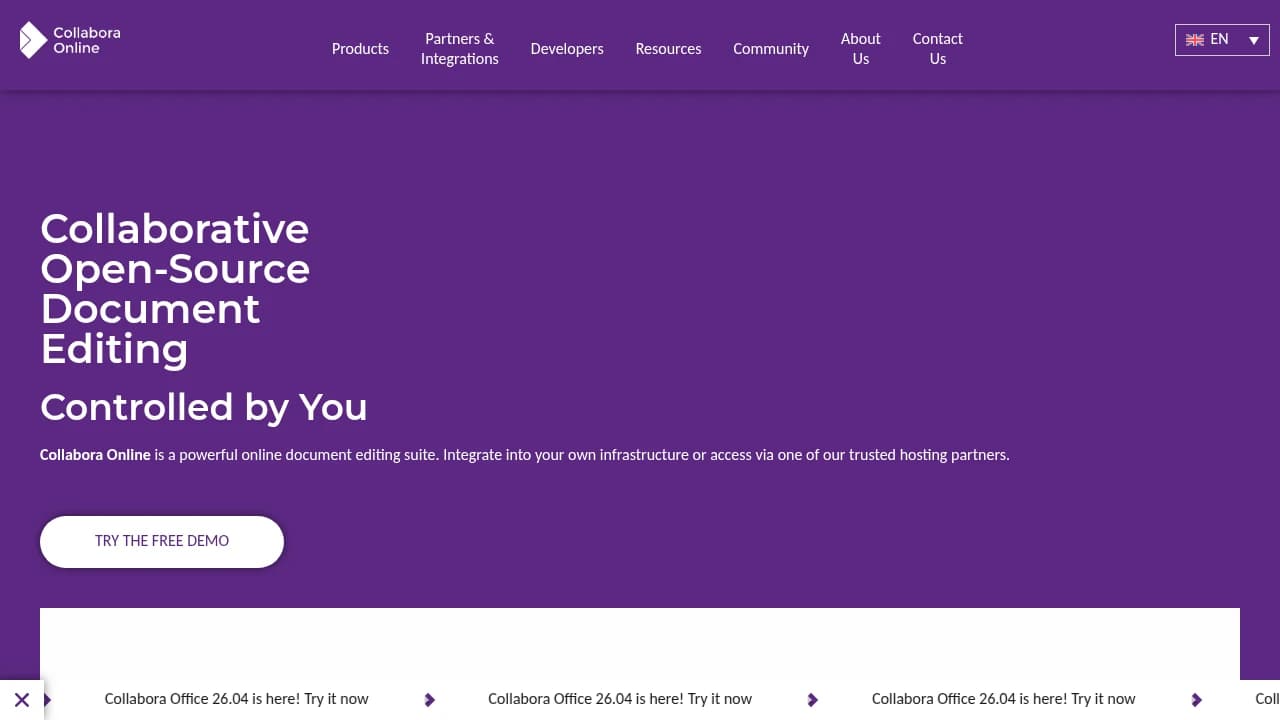Go to the Contact Us page

[938, 48]
